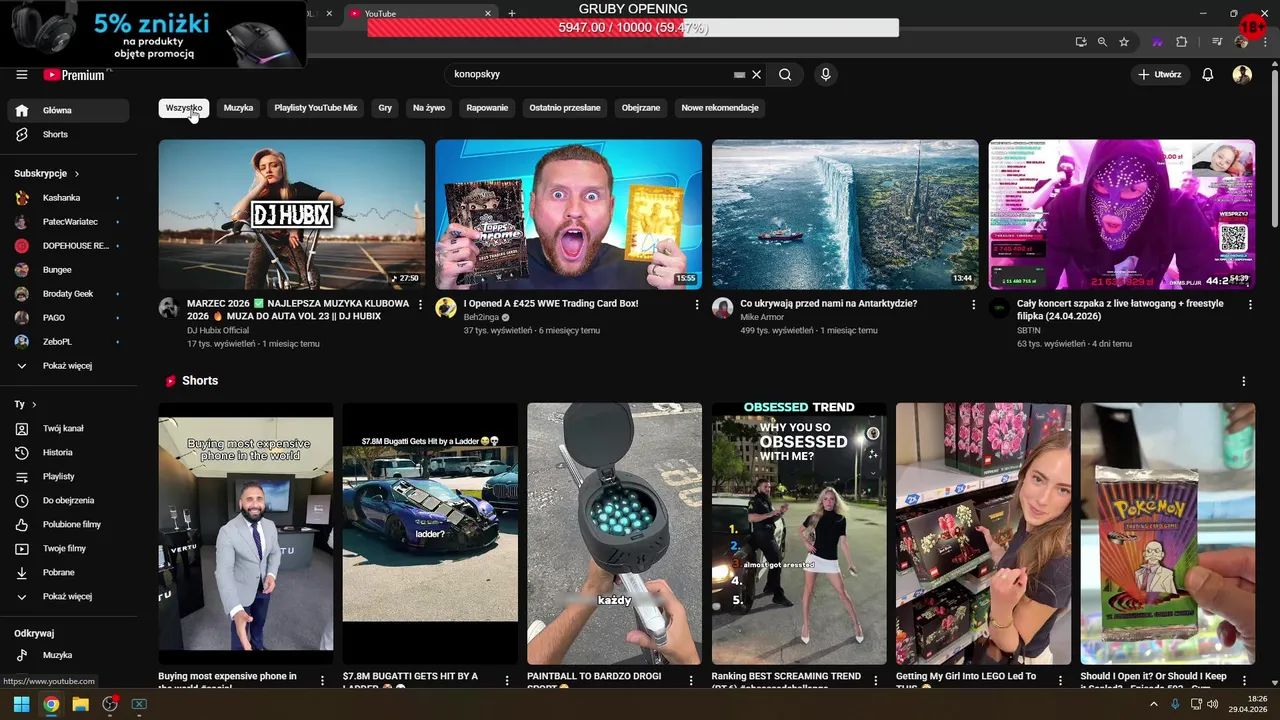This screenshot has width=1280, height=720.
Task: Open Muzyka under Odkrywaj
Action: click(68, 655)
